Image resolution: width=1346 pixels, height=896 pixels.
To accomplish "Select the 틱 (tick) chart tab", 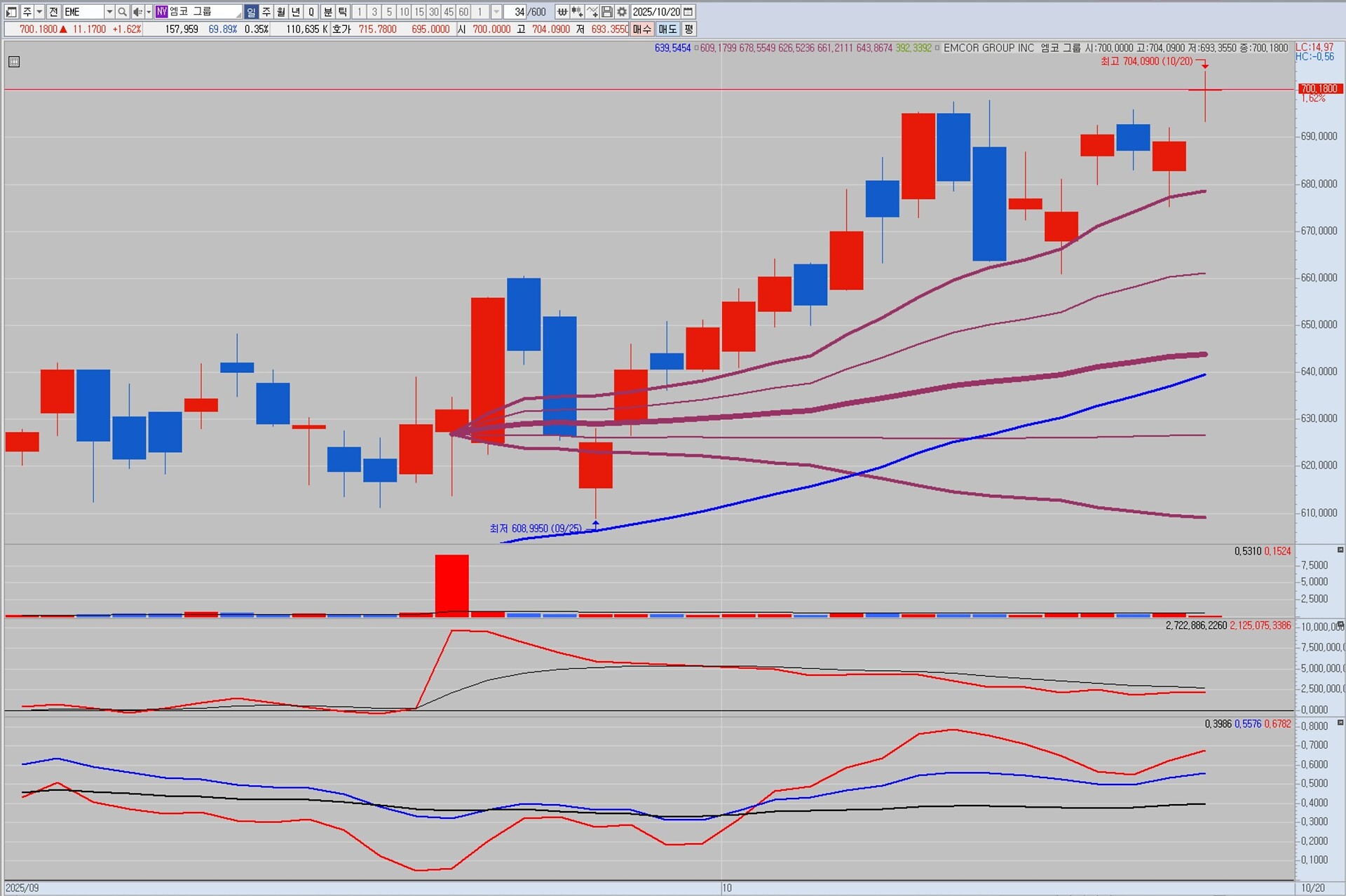I will [x=342, y=12].
